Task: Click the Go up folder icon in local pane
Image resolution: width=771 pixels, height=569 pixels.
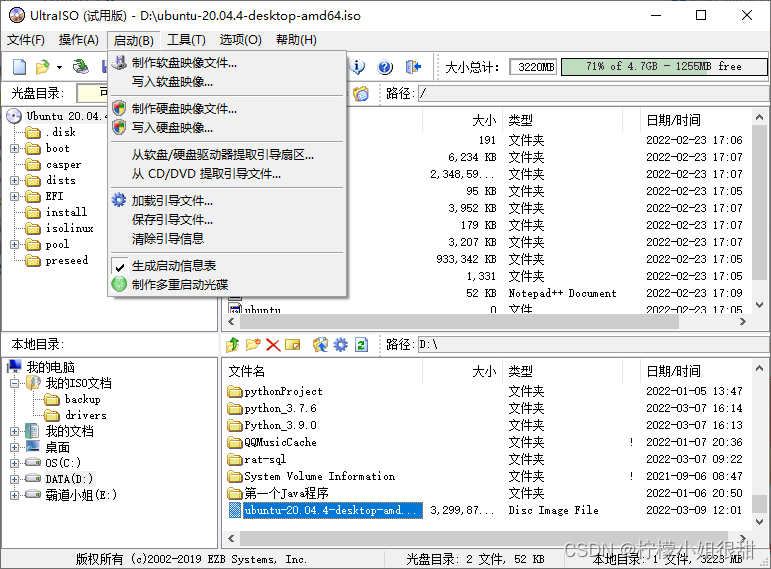Action: coord(233,345)
